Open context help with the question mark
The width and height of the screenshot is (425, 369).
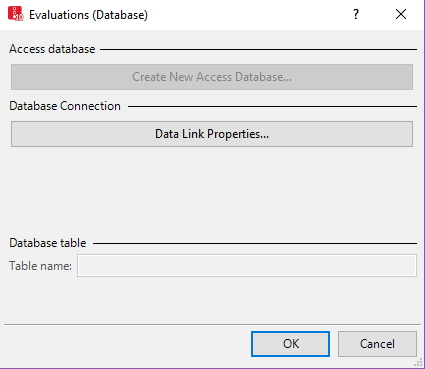pos(356,14)
